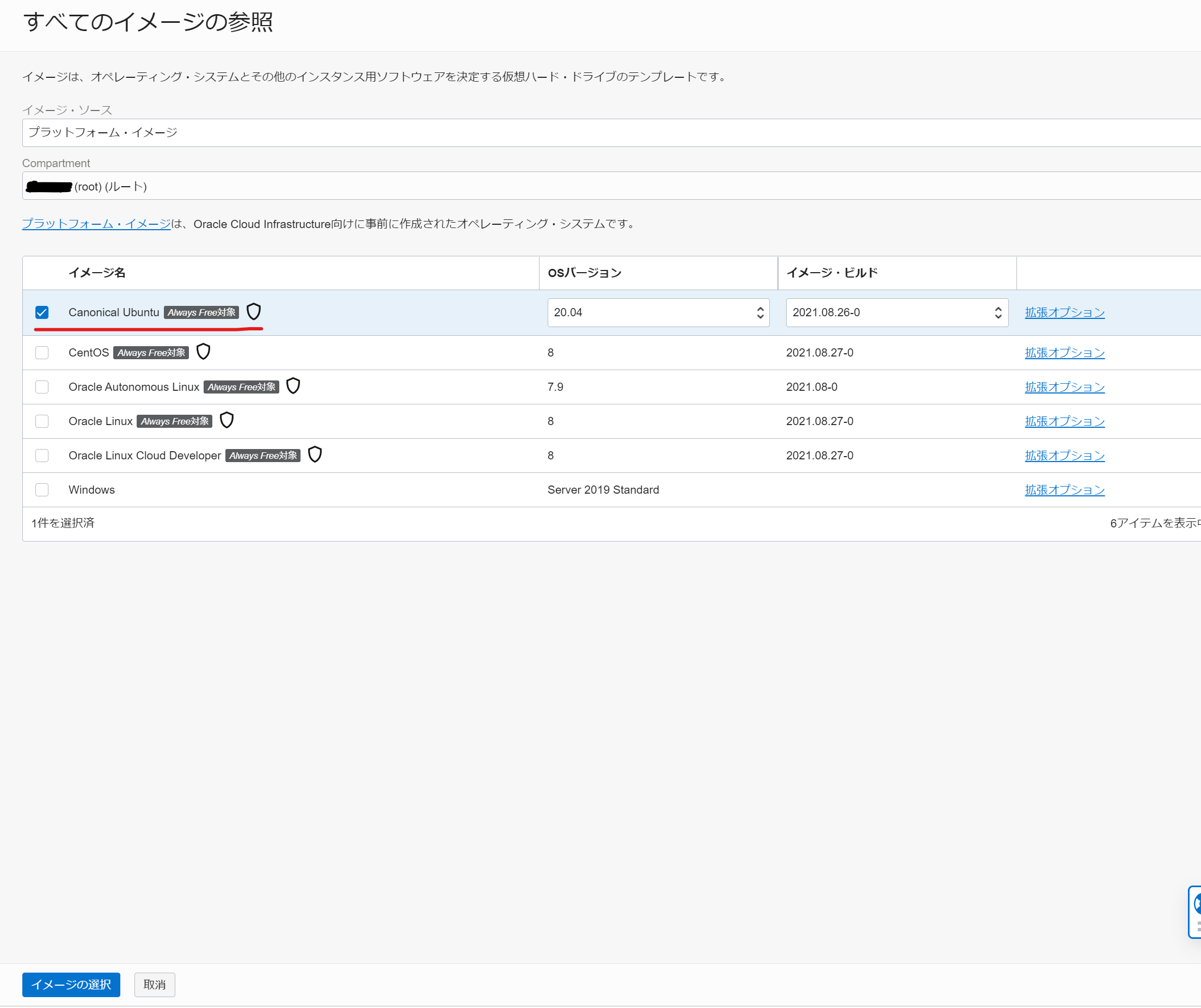The image size is (1201, 1008).
Task: Open 拡張オプション link for Windows row
Action: (x=1064, y=490)
